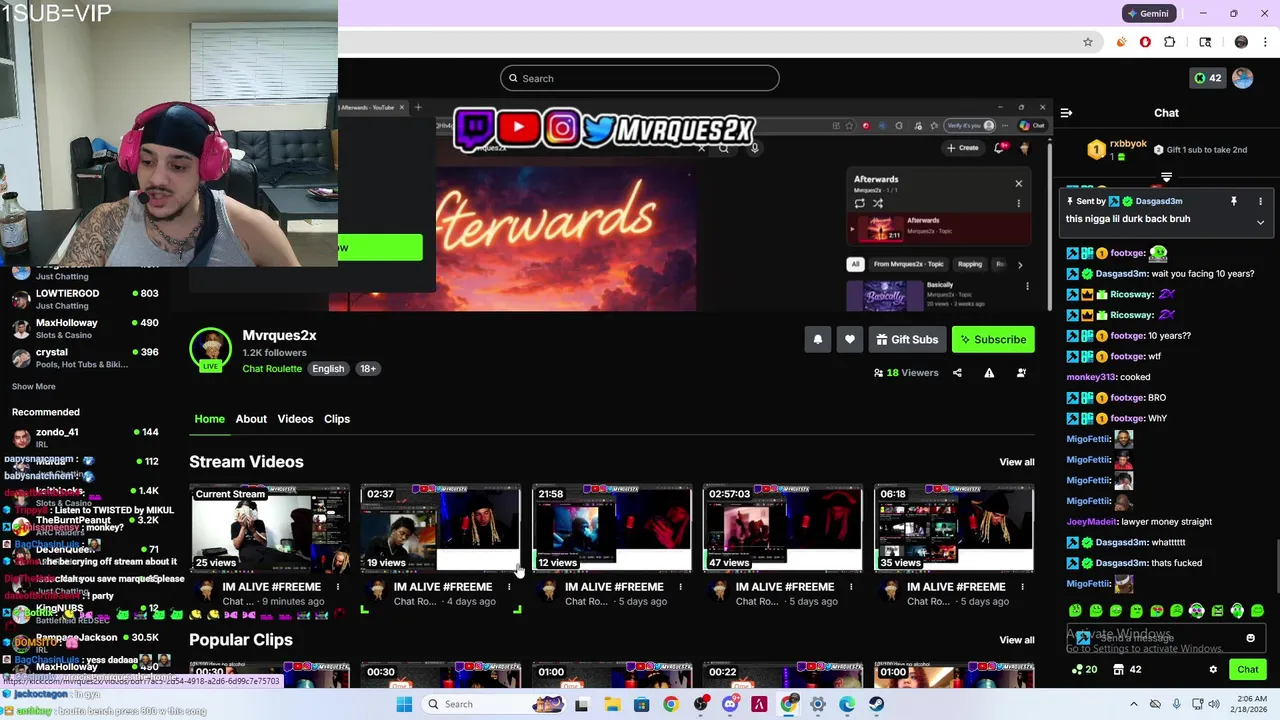Click the user icon right of report triangle

[x=1021, y=373]
